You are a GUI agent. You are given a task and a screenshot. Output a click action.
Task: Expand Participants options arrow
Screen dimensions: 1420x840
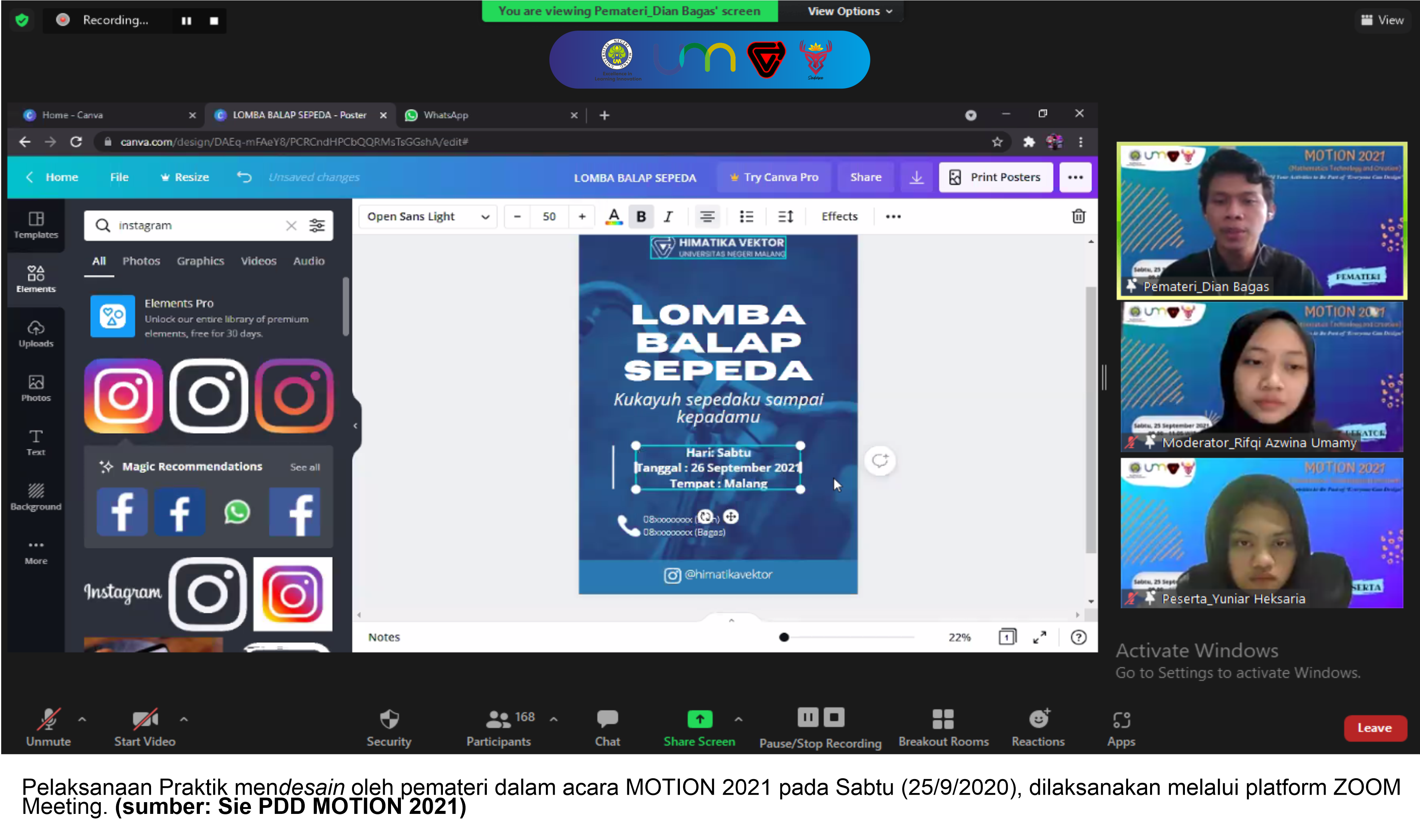pyautogui.click(x=553, y=719)
